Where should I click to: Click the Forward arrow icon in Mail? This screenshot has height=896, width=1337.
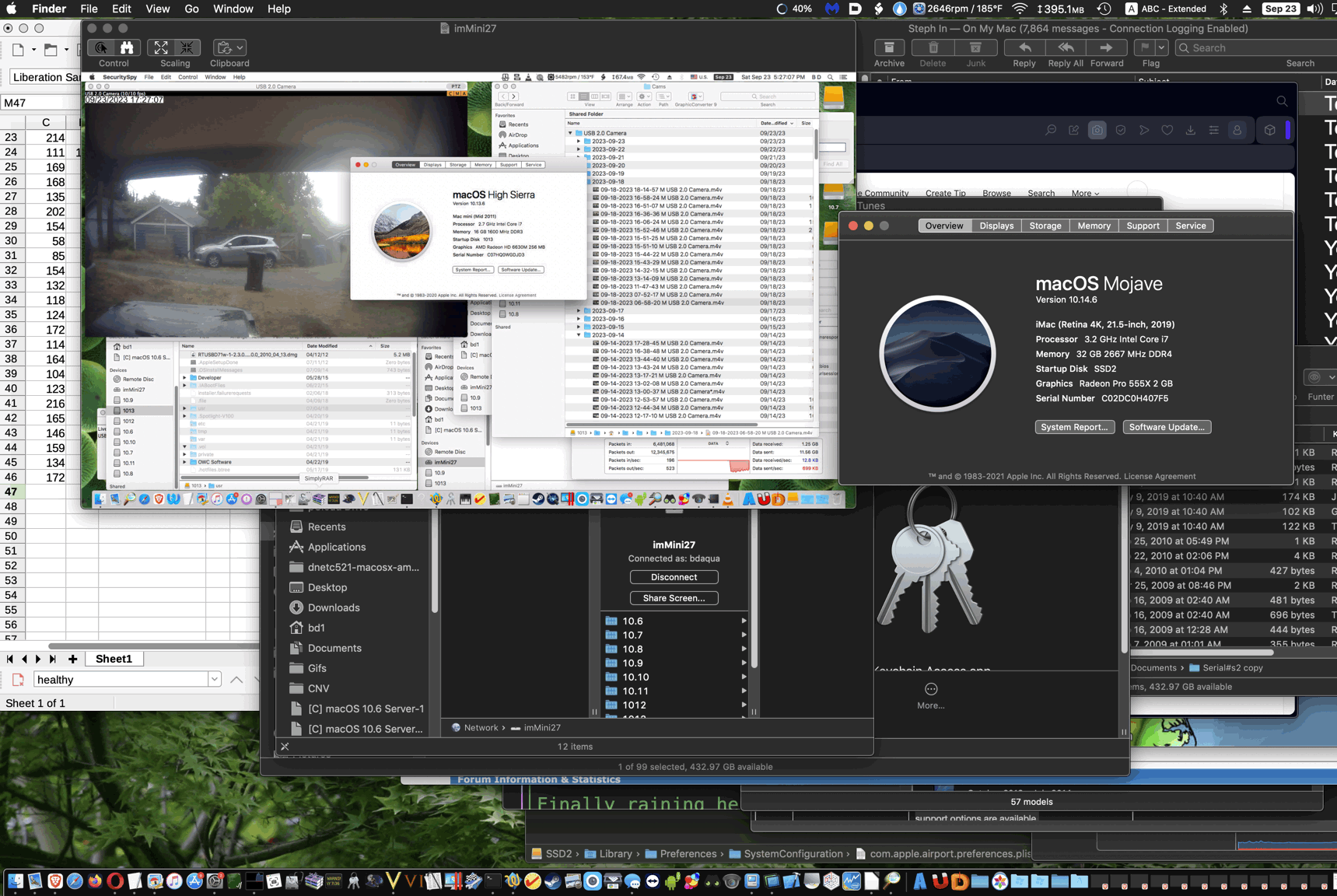click(1106, 48)
